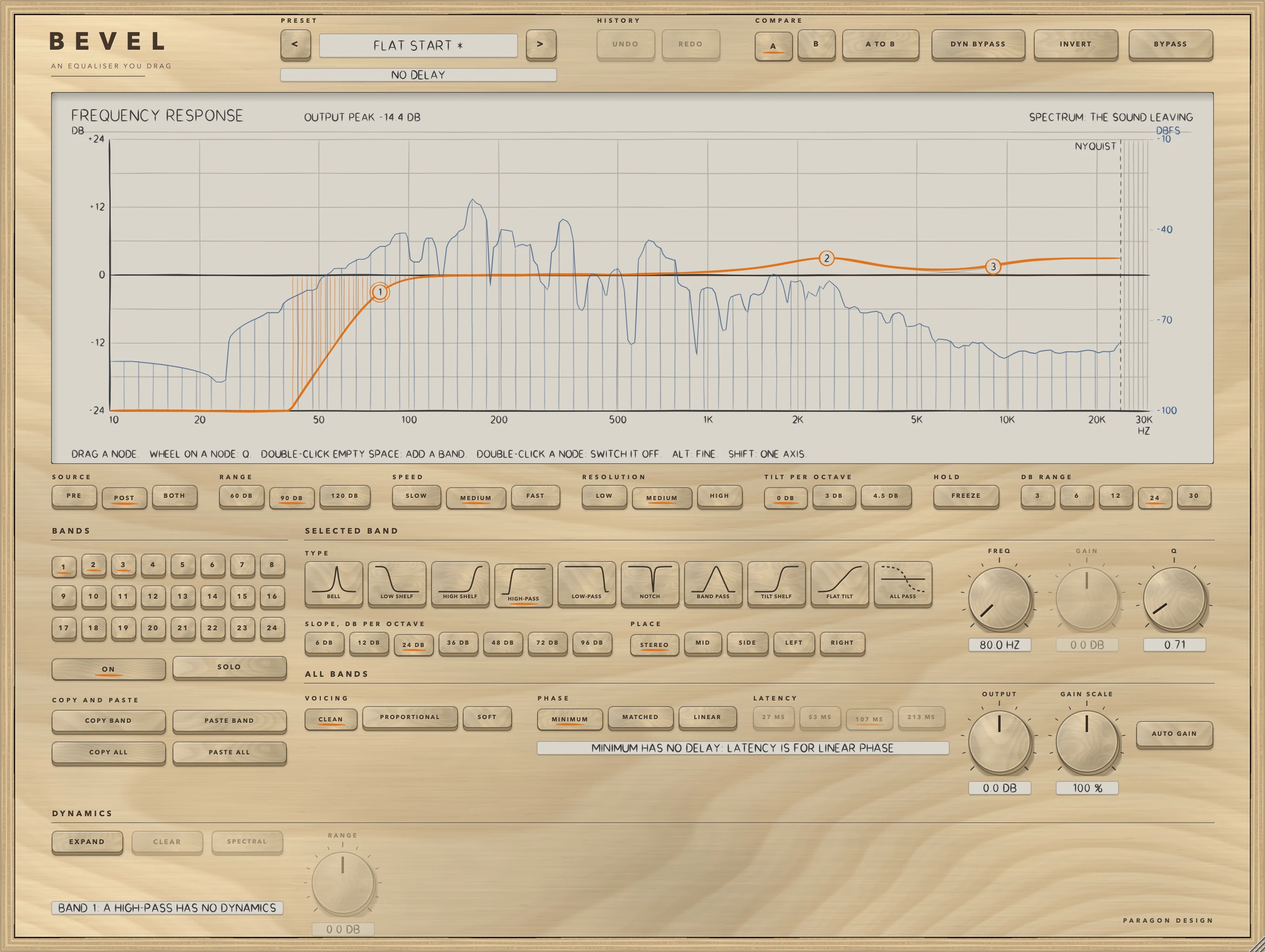This screenshot has width=1265, height=952.
Task: Click the GAIN SCALE knob
Action: tap(1086, 742)
